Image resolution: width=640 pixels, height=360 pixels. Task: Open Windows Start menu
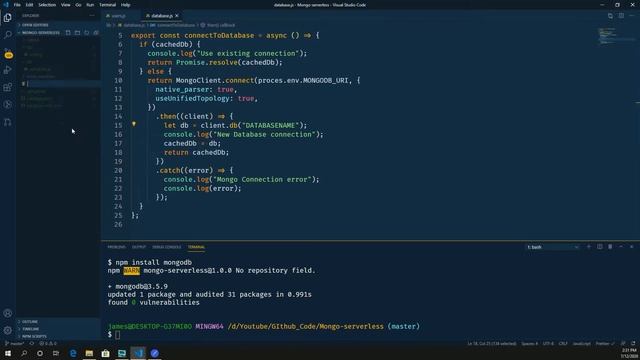8,353
